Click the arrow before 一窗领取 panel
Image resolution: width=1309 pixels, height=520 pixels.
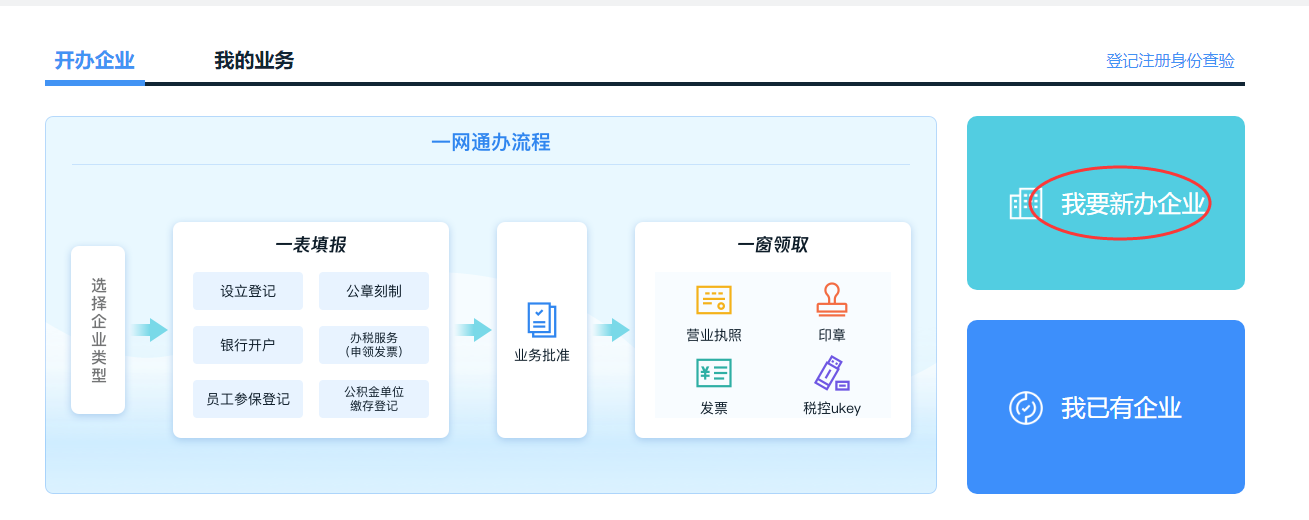611,330
